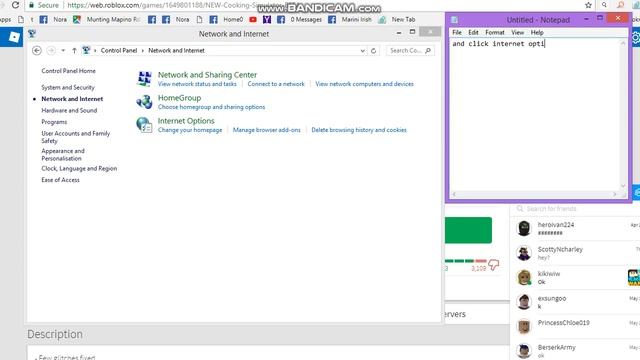
Task: Open Network and Sharing Center icon
Action: point(144,78)
